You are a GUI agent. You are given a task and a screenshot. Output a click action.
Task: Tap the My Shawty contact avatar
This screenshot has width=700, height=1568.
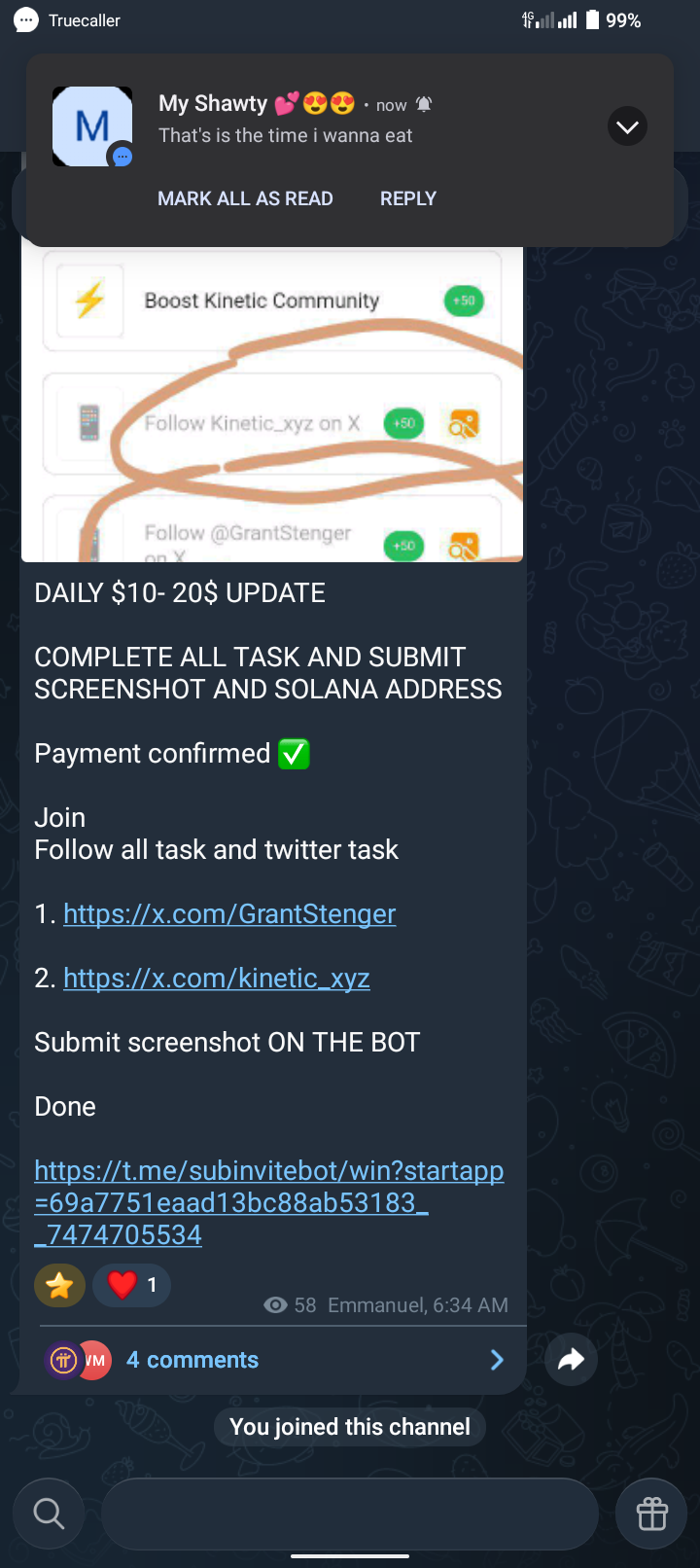point(92,126)
